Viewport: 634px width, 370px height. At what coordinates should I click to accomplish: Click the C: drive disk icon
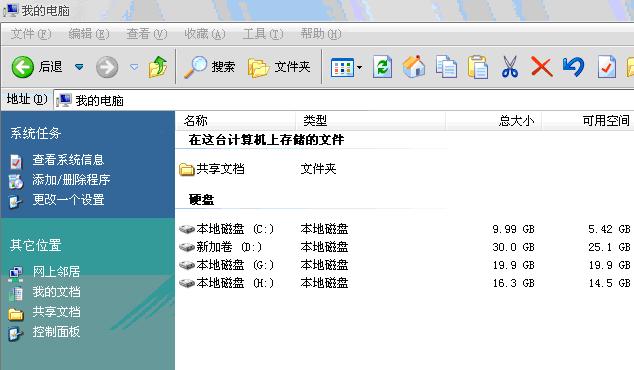[x=187, y=229]
